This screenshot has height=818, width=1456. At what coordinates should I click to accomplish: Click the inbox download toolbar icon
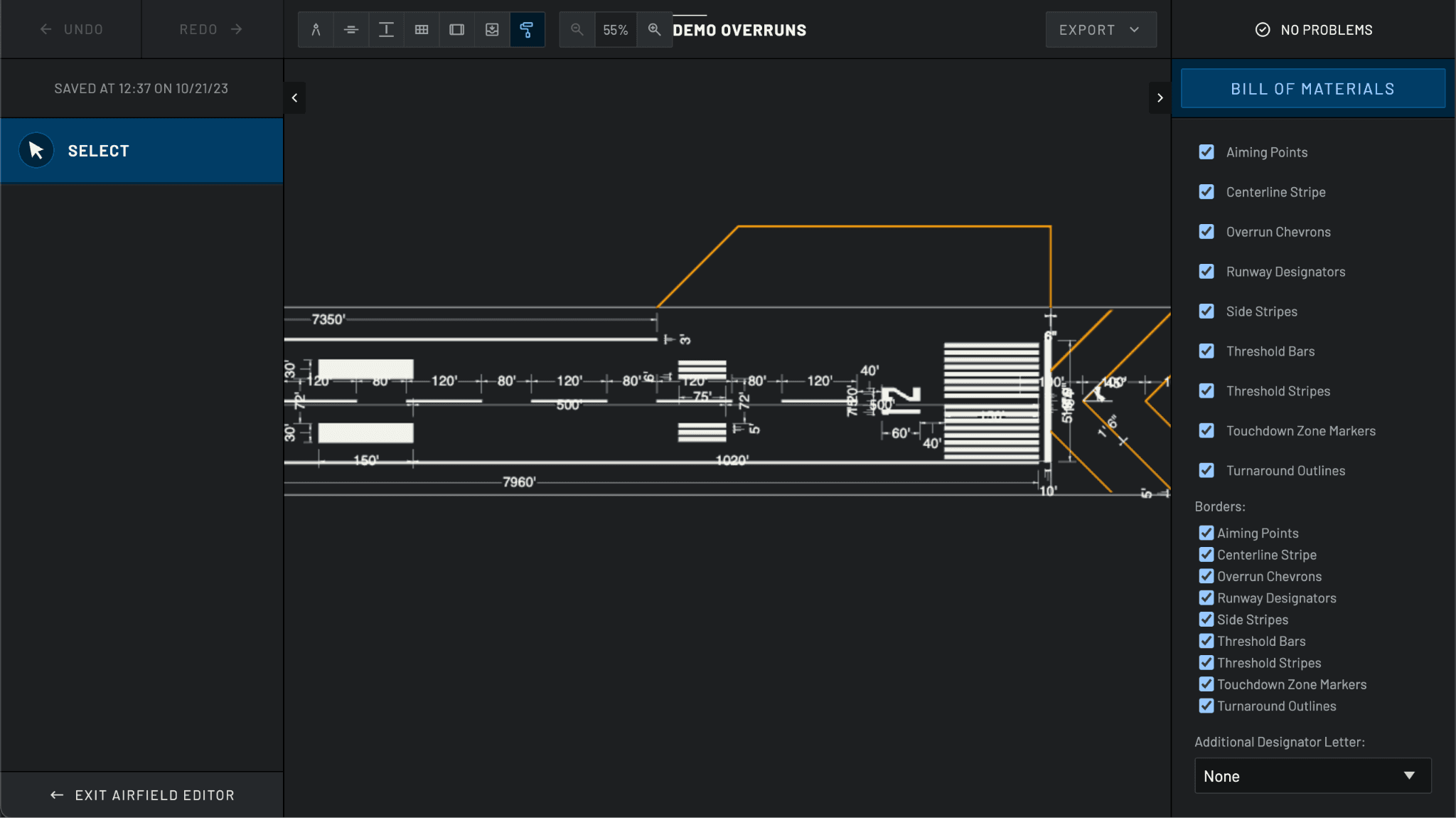[492, 30]
